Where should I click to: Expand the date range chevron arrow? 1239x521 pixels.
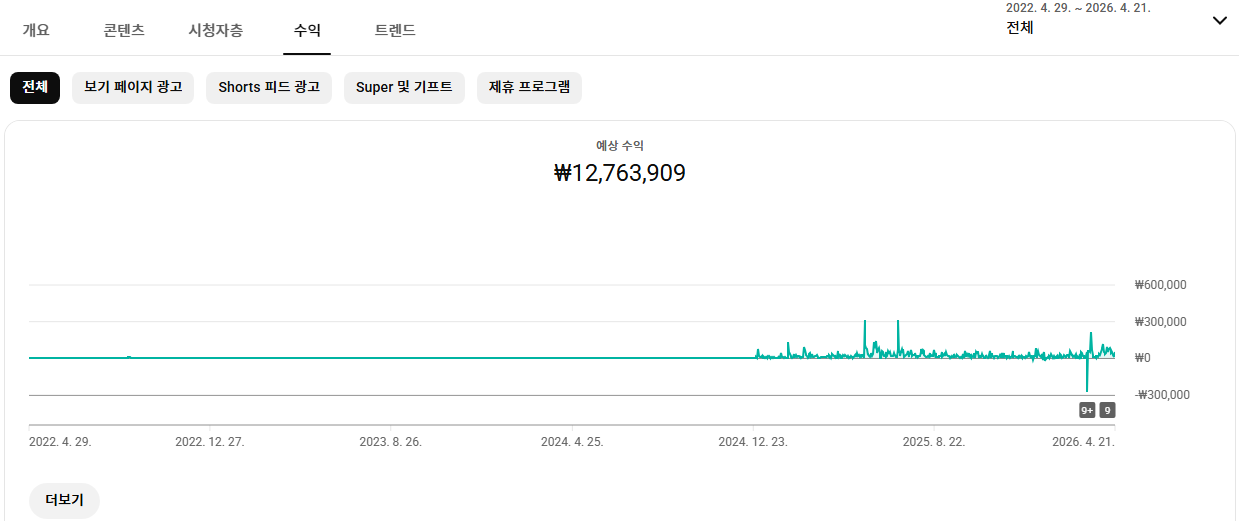pyautogui.click(x=1219, y=20)
